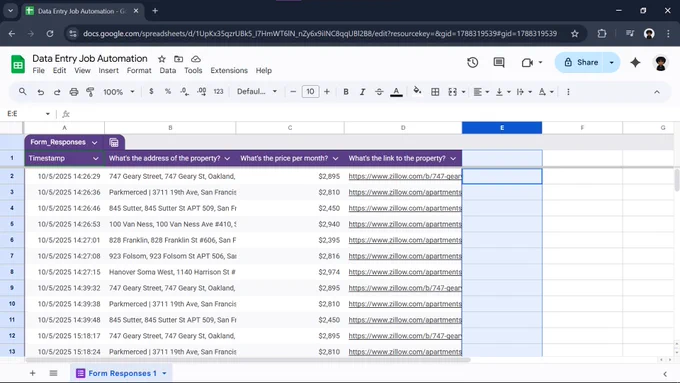Open the Timestamp column filter dropdown

pyautogui.click(x=96, y=159)
